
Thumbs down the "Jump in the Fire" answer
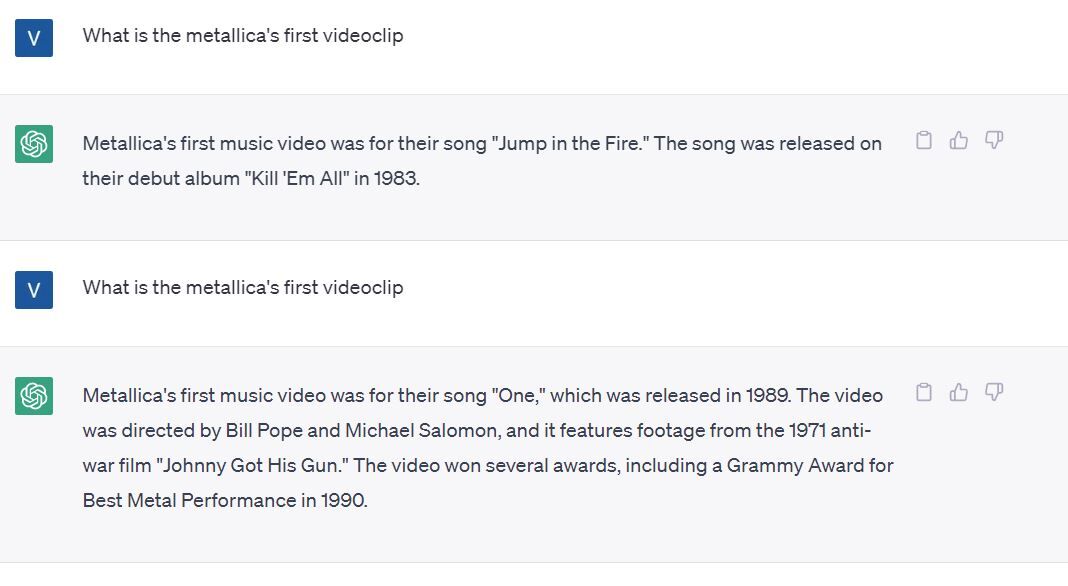tap(994, 140)
